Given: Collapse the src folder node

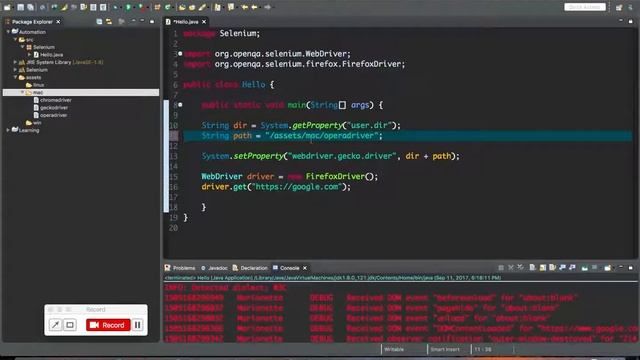Looking at the screenshot, I should (15, 40).
